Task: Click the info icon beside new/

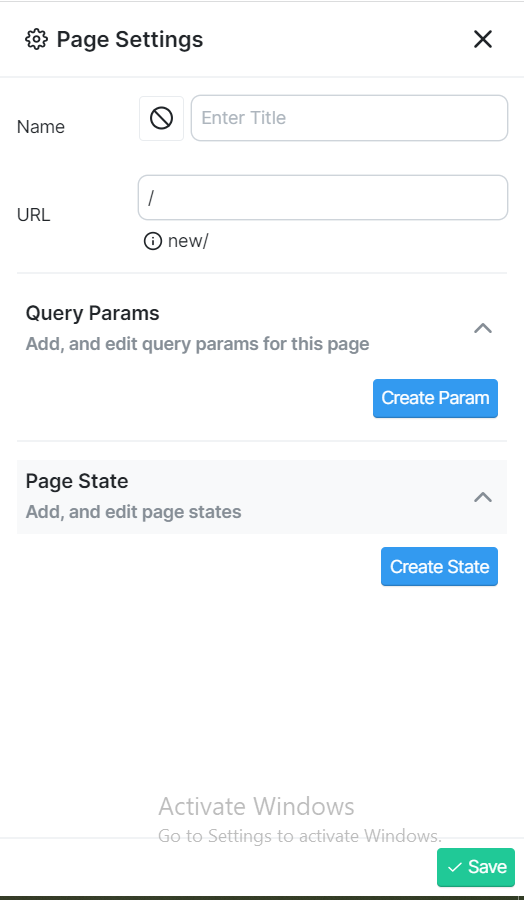Action: 152,241
